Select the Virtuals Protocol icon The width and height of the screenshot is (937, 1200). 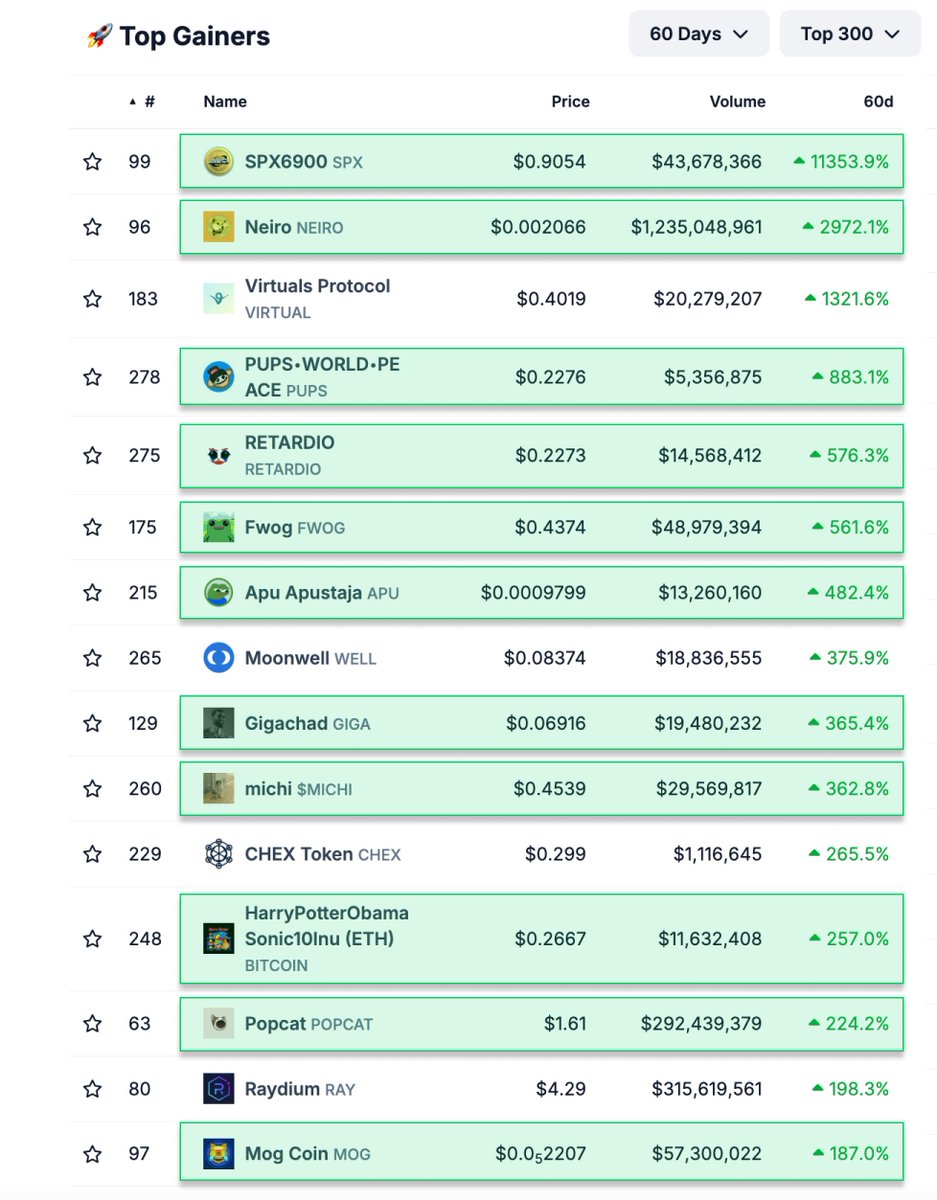click(x=218, y=297)
